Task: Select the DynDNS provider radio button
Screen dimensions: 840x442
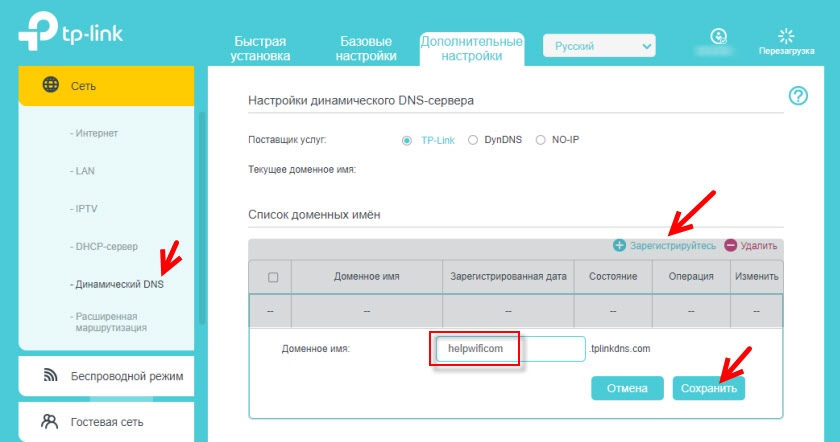Action: pyautogui.click(x=473, y=140)
